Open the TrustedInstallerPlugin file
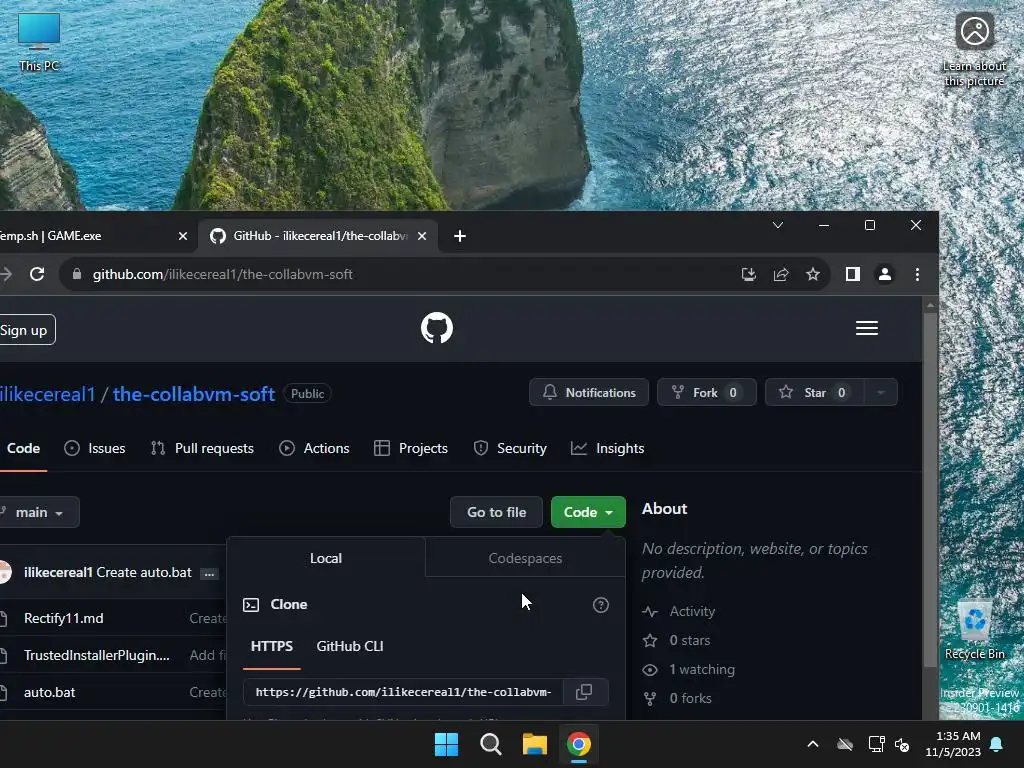This screenshot has width=1024, height=768. [97, 655]
